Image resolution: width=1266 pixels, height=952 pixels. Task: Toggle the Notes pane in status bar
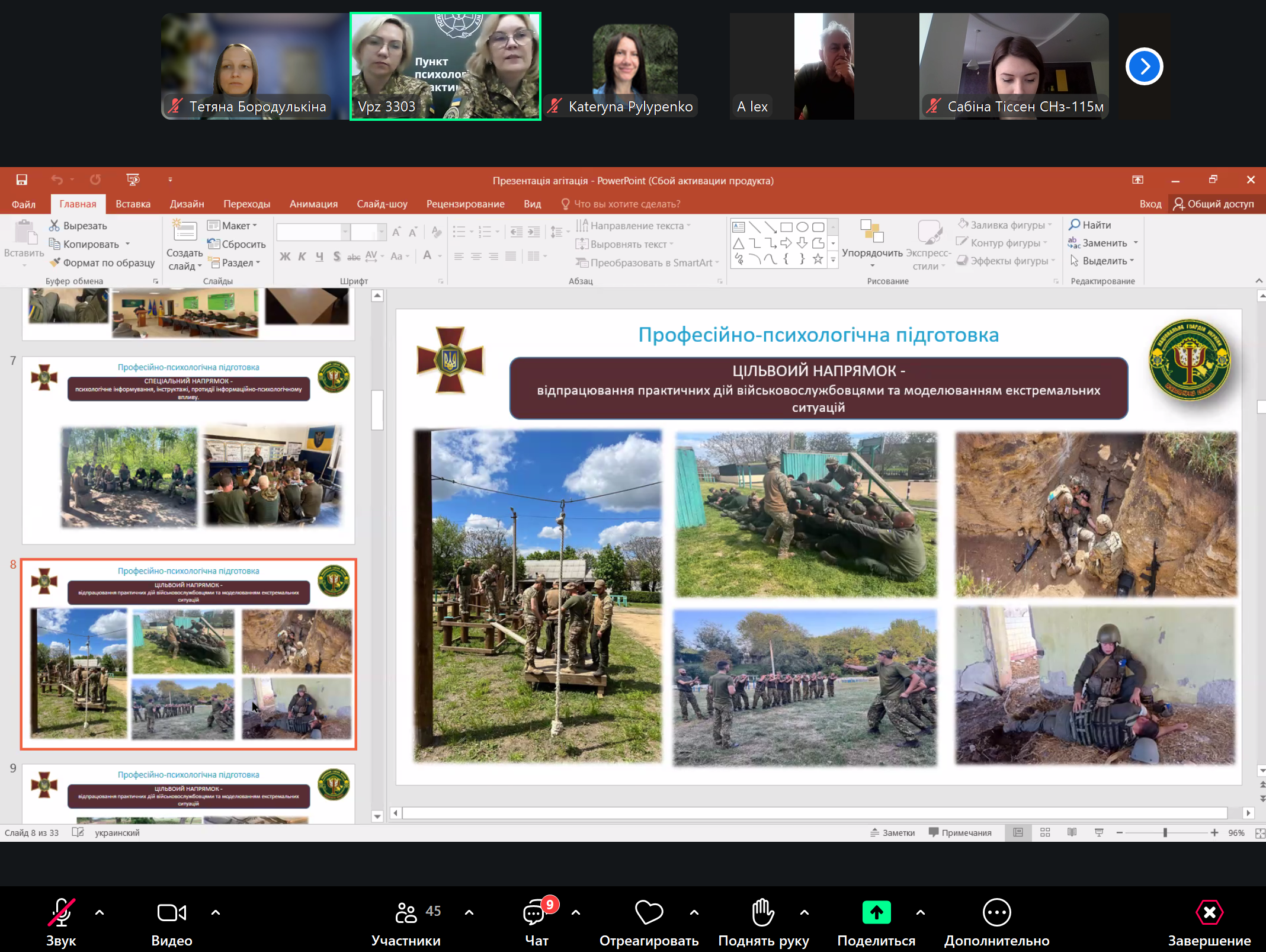(x=893, y=832)
